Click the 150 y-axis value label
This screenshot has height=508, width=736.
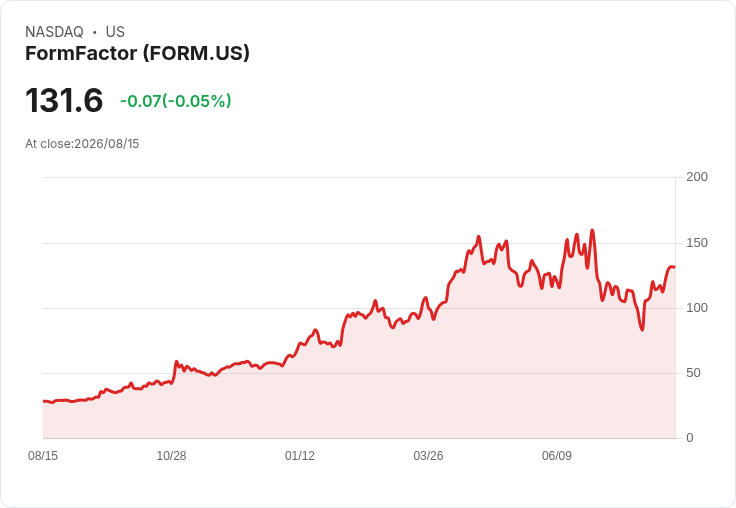[697, 243]
